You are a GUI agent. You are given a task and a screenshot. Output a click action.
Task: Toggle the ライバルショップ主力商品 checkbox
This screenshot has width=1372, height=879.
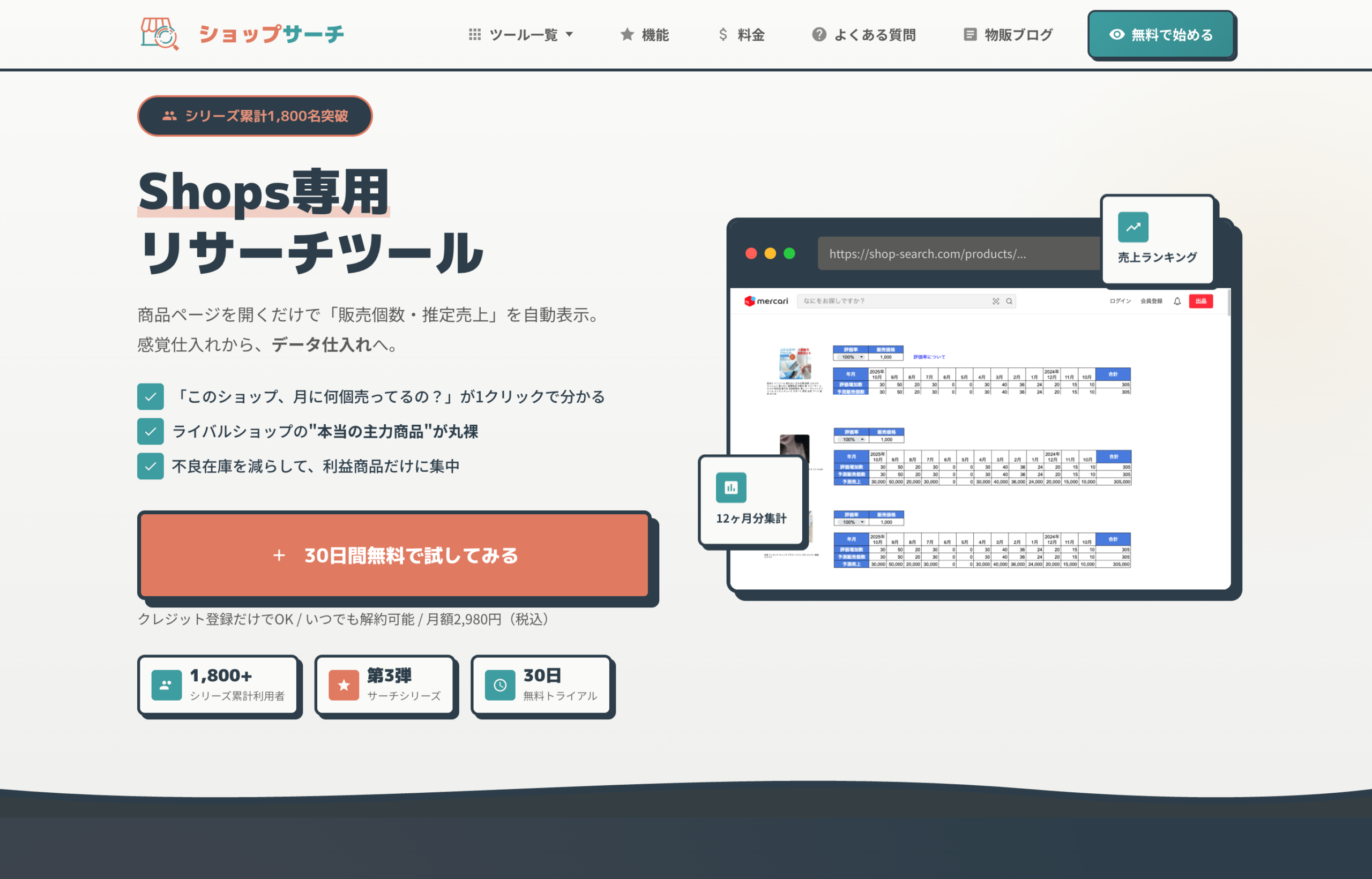coord(150,432)
